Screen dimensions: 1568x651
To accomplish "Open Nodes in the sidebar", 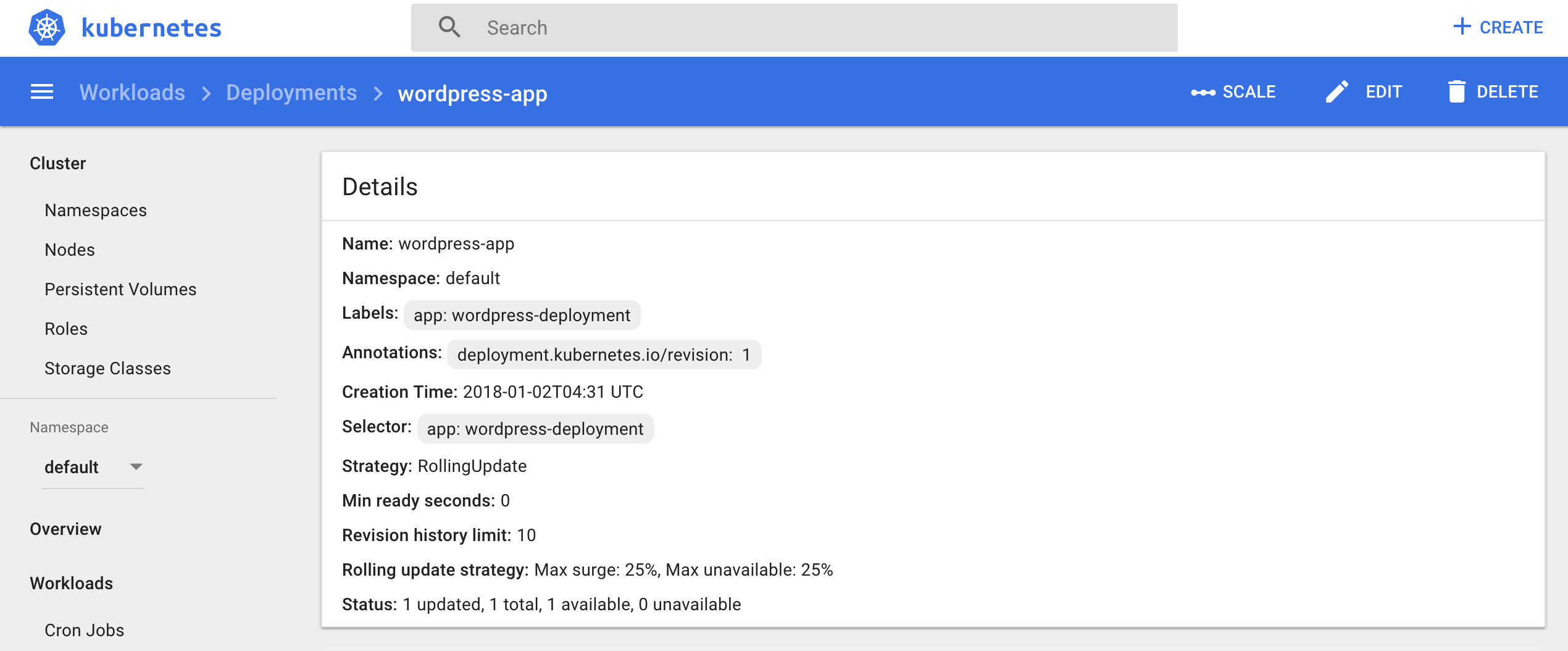I will click(70, 250).
